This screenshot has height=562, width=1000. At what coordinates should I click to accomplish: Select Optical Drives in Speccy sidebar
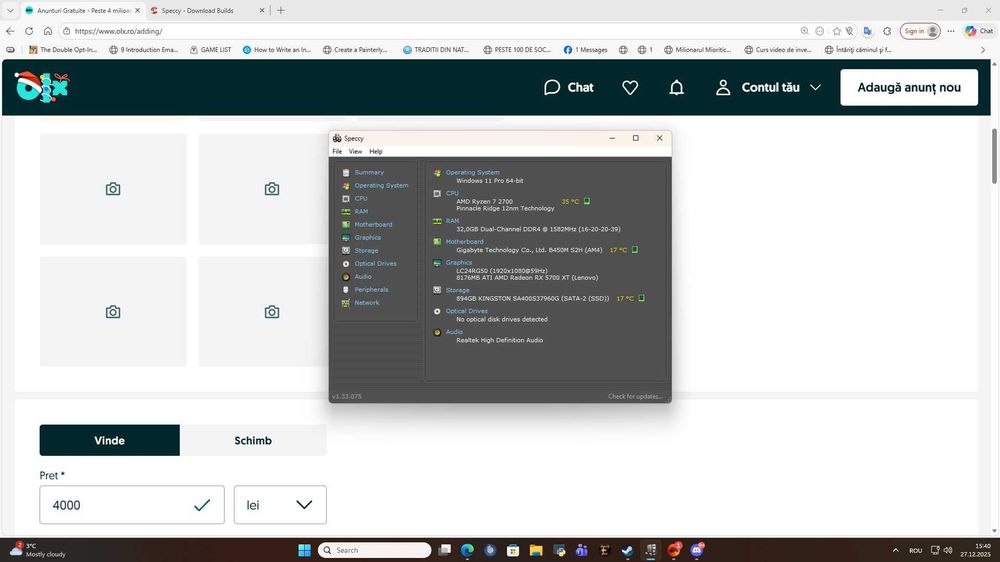pyautogui.click(x=375, y=263)
